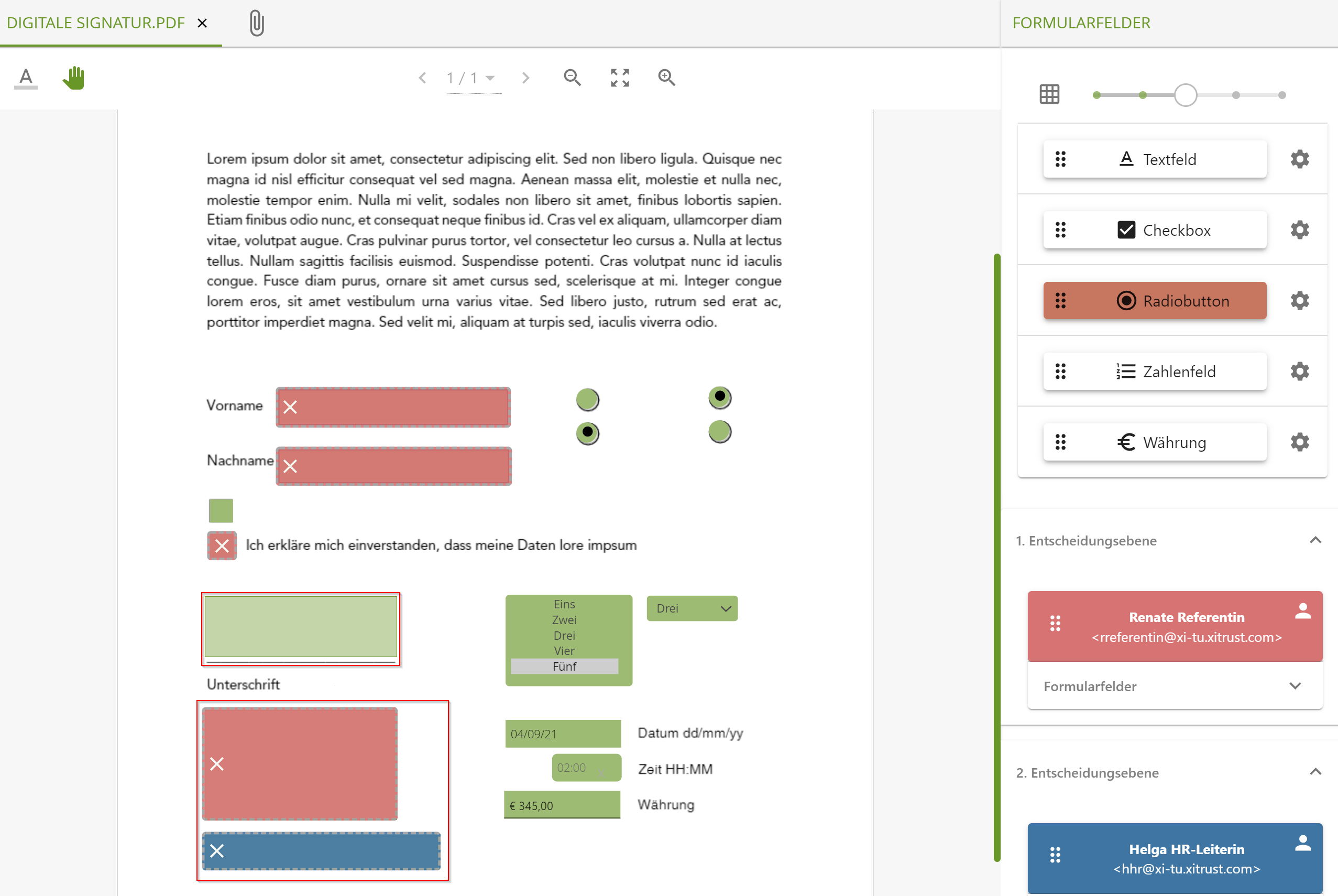Click the highlighted Radiobutton form field entry

[x=1155, y=300]
